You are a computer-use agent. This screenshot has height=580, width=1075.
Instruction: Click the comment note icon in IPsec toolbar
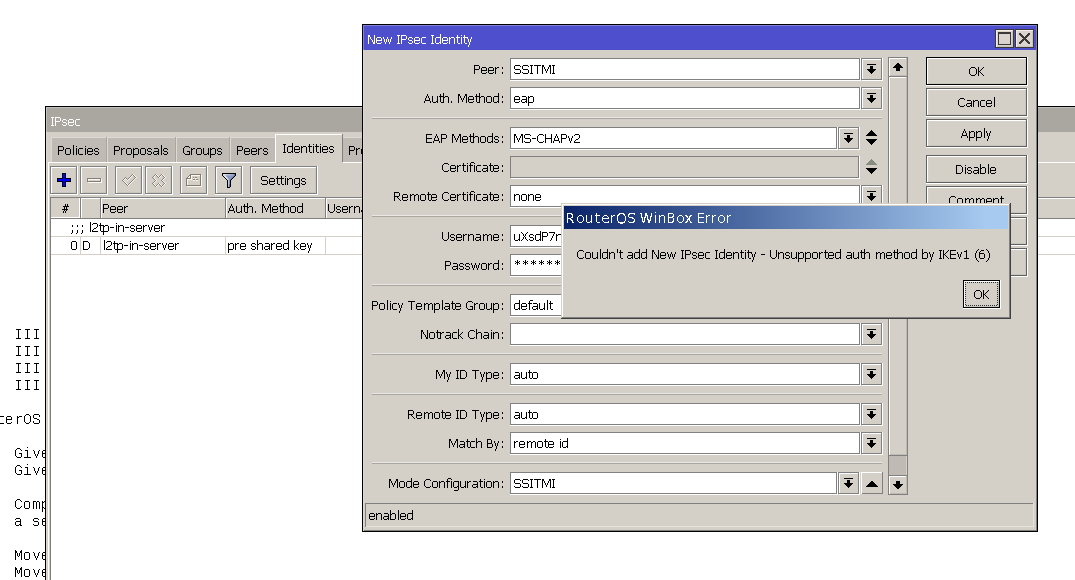pyautogui.click(x=193, y=180)
